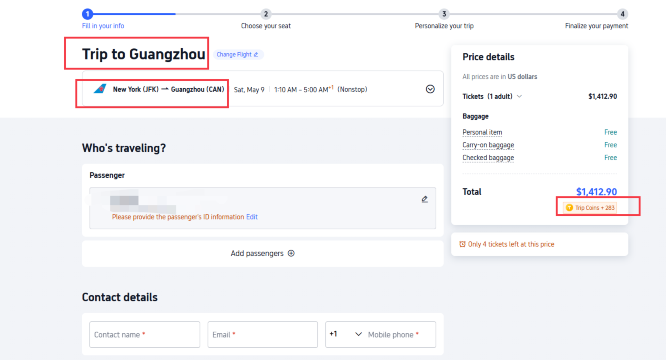This screenshot has width=666, height=360.
Task: Click Add passengers button
Action: pyautogui.click(x=262, y=253)
